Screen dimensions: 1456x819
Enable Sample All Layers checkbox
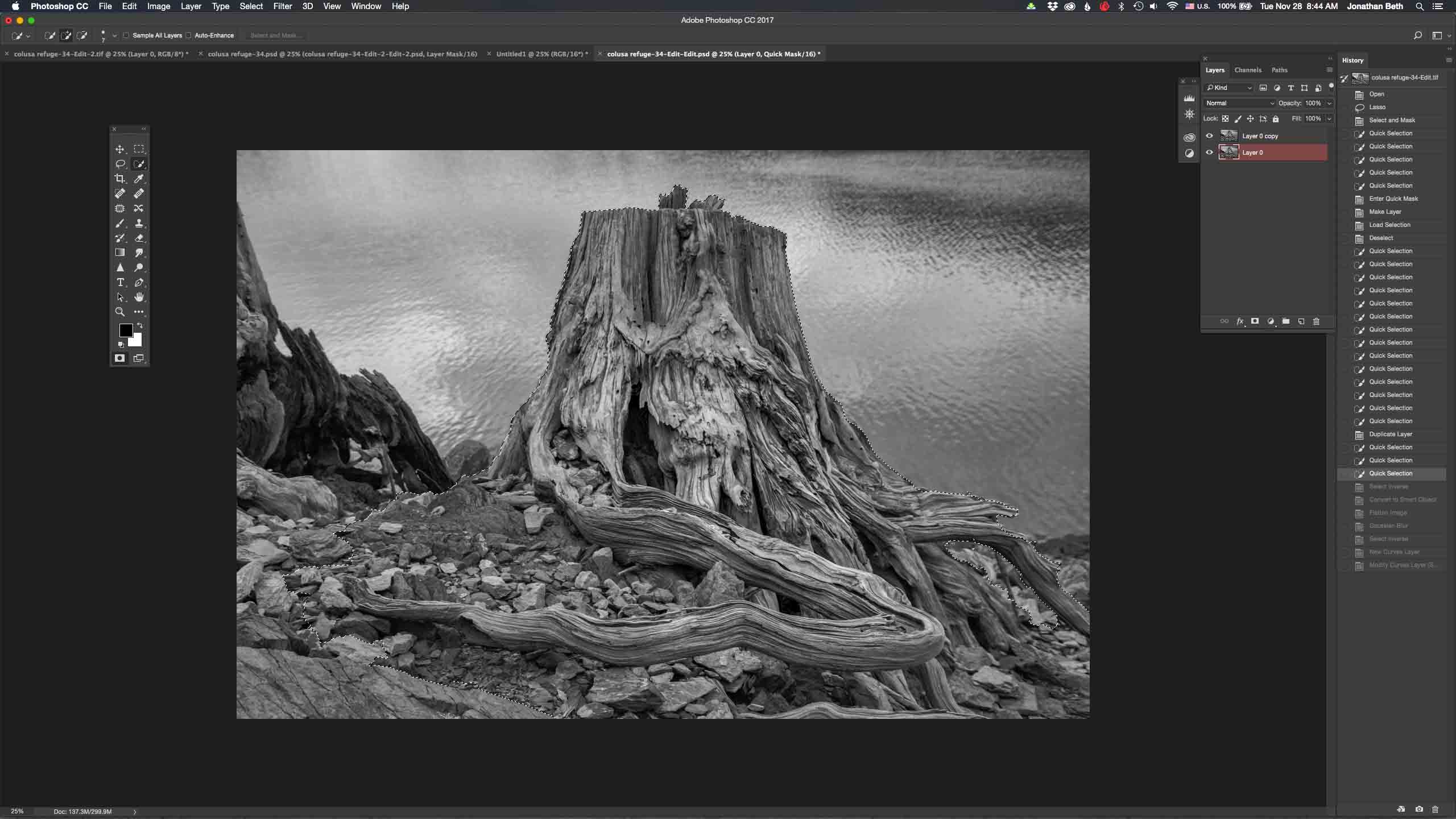[x=126, y=35]
